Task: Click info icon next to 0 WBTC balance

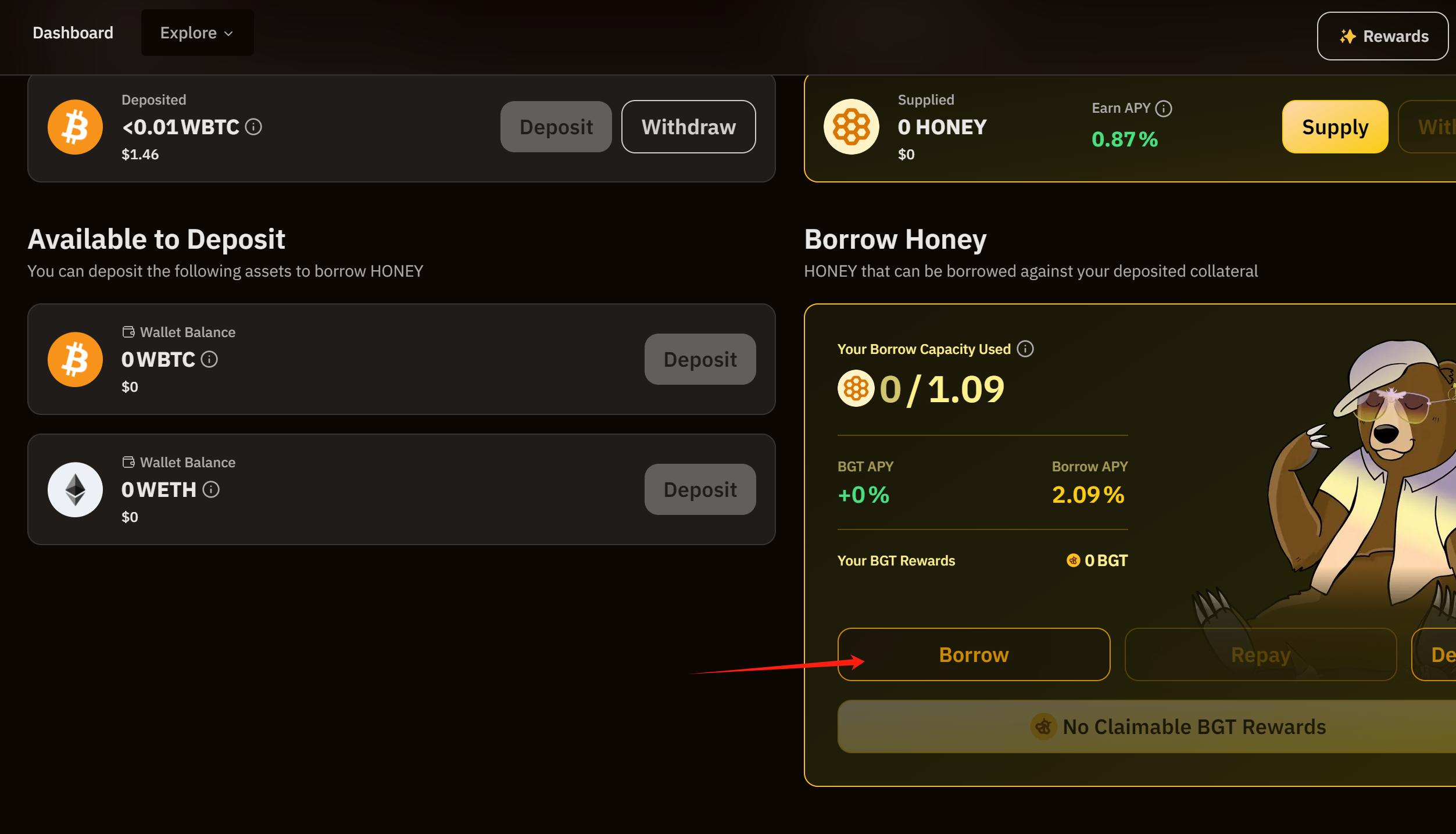Action: [209, 360]
